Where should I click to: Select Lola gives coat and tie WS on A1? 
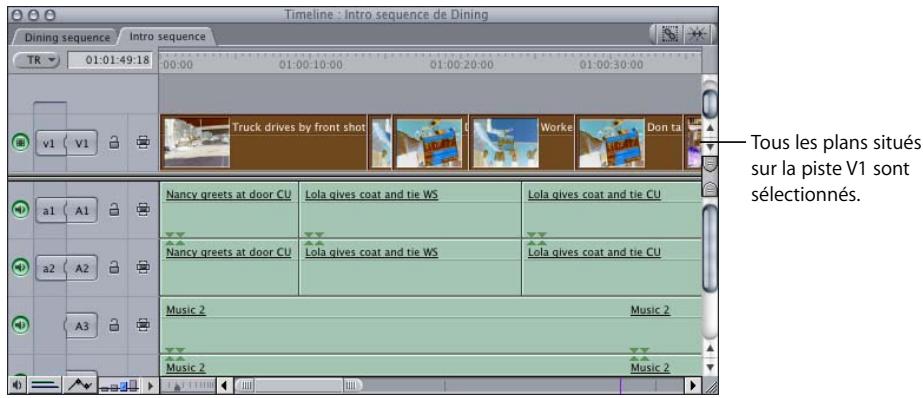[x=410, y=209]
